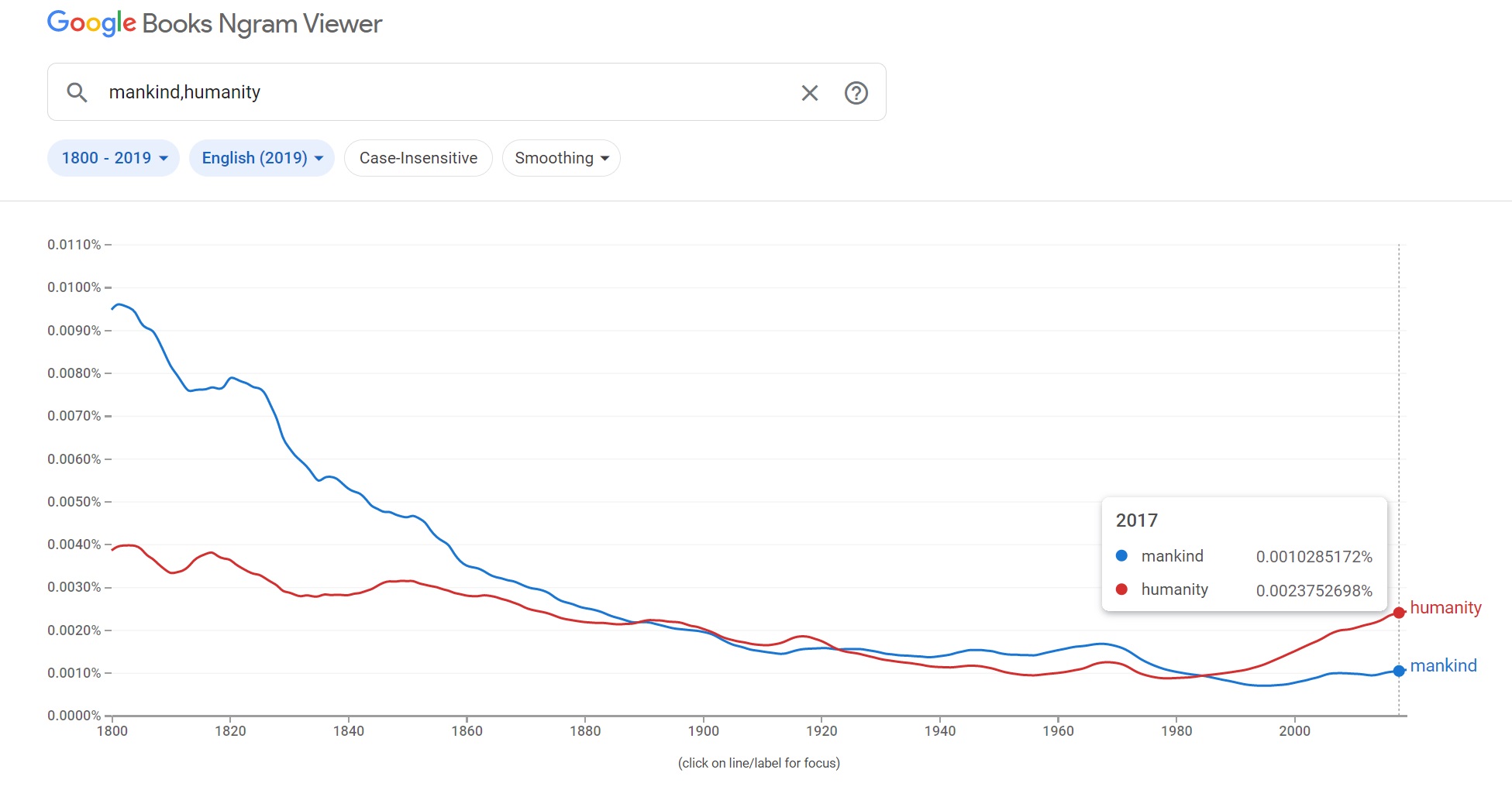
Task: Click the 0.0050% label on the y-axis
Action: pyautogui.click(x=74, y=502)
